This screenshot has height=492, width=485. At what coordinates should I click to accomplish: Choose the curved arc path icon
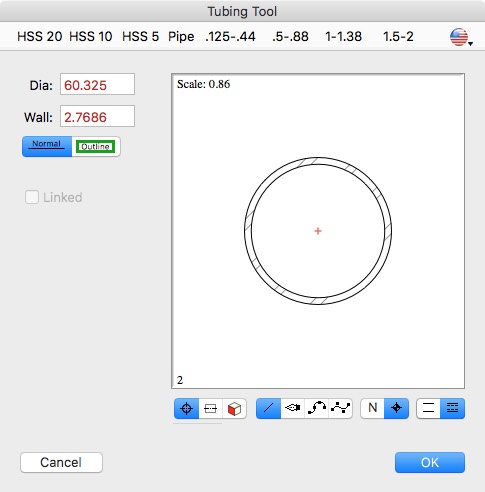tap(316, 408)
